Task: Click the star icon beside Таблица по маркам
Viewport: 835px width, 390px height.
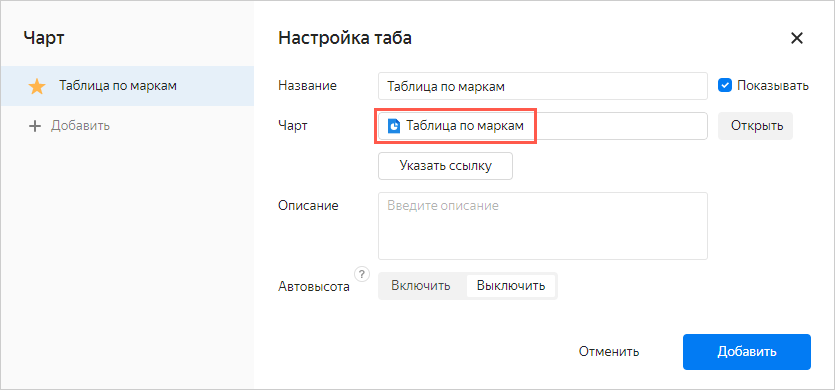Action: coord(37,86)
